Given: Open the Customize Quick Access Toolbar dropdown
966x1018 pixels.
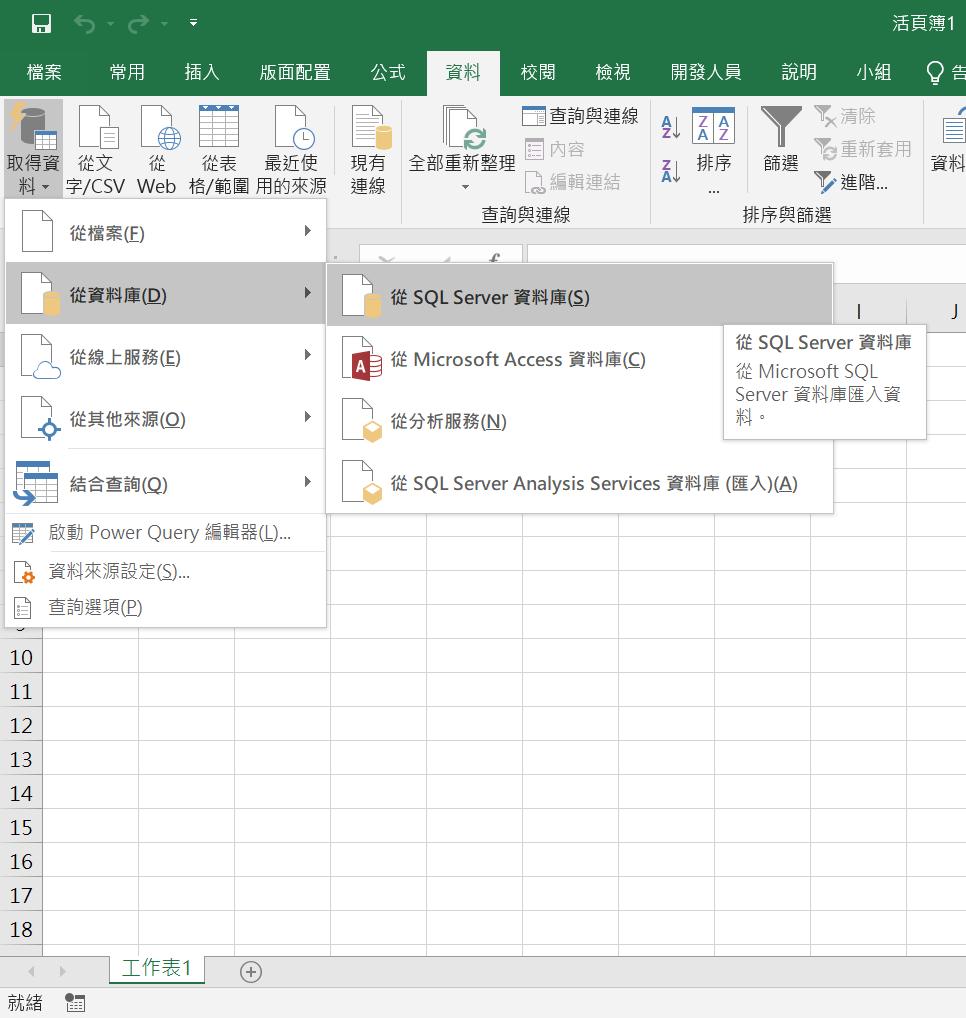Looking at the screenshot, I should tap(193, 23).
